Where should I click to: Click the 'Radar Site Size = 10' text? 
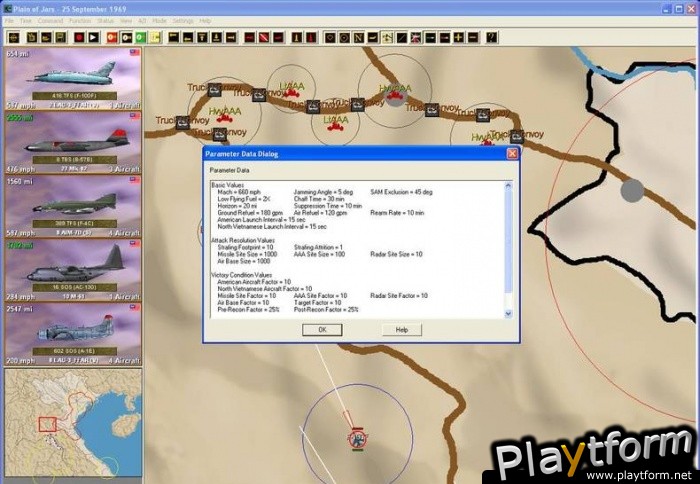(396, 254)
